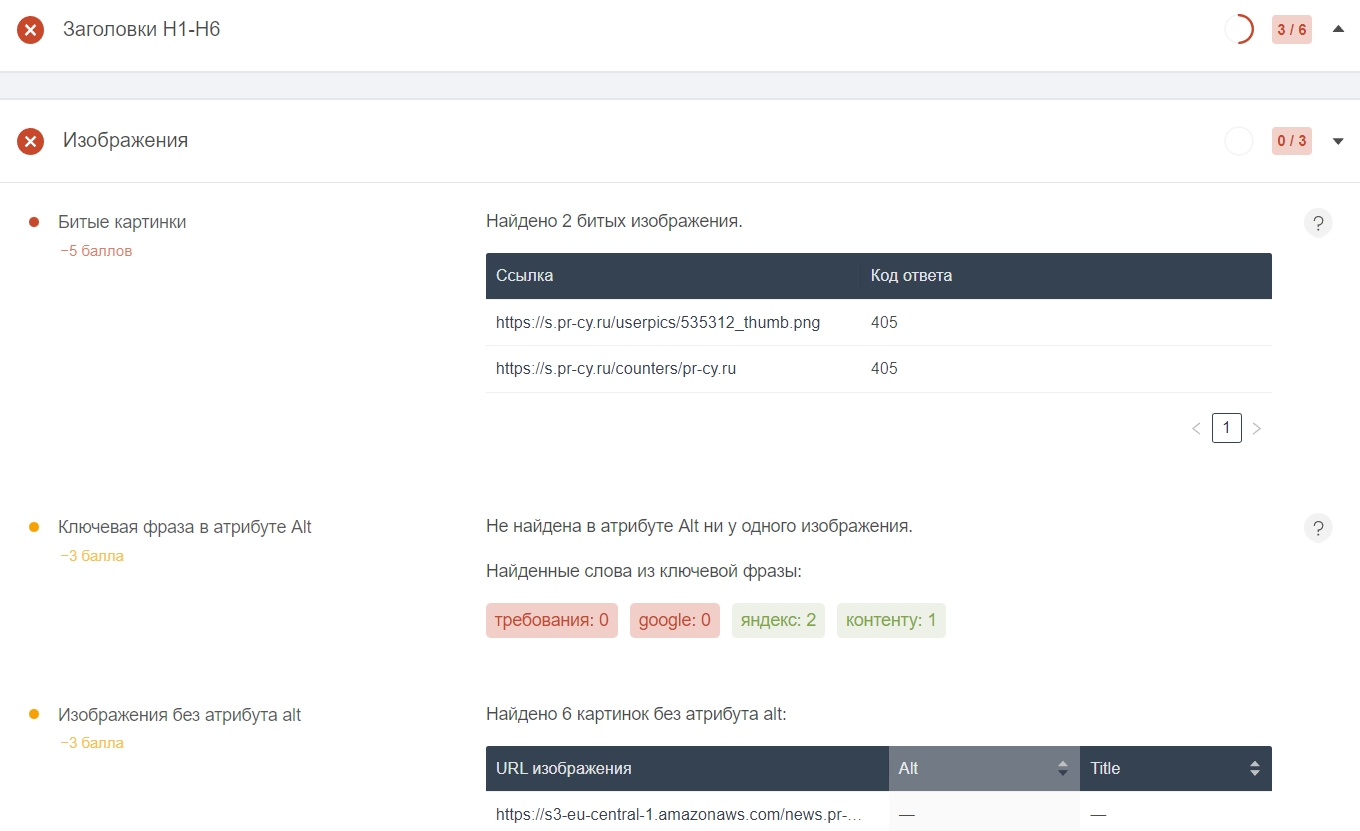Click the amazonaws image URL row

(x=678, y=815)
